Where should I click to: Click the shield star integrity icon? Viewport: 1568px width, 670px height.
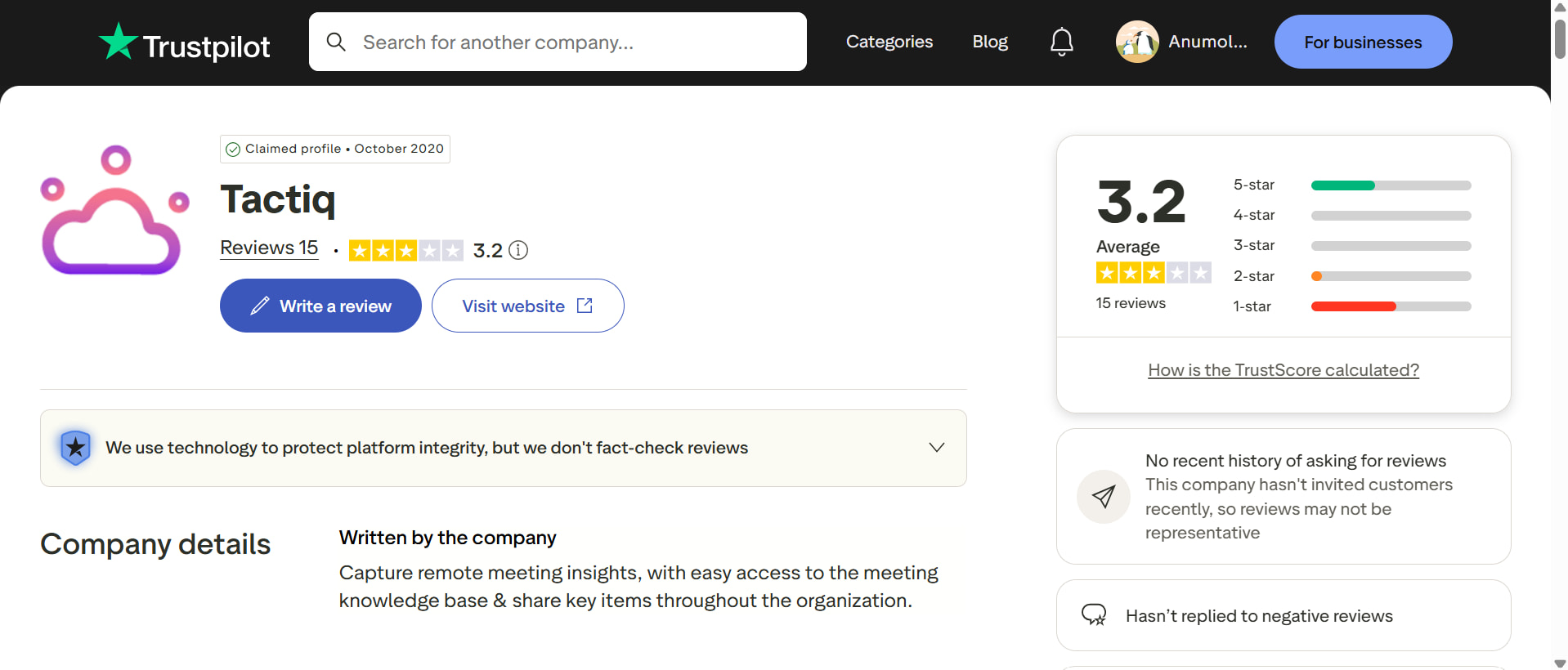point(75,448)
